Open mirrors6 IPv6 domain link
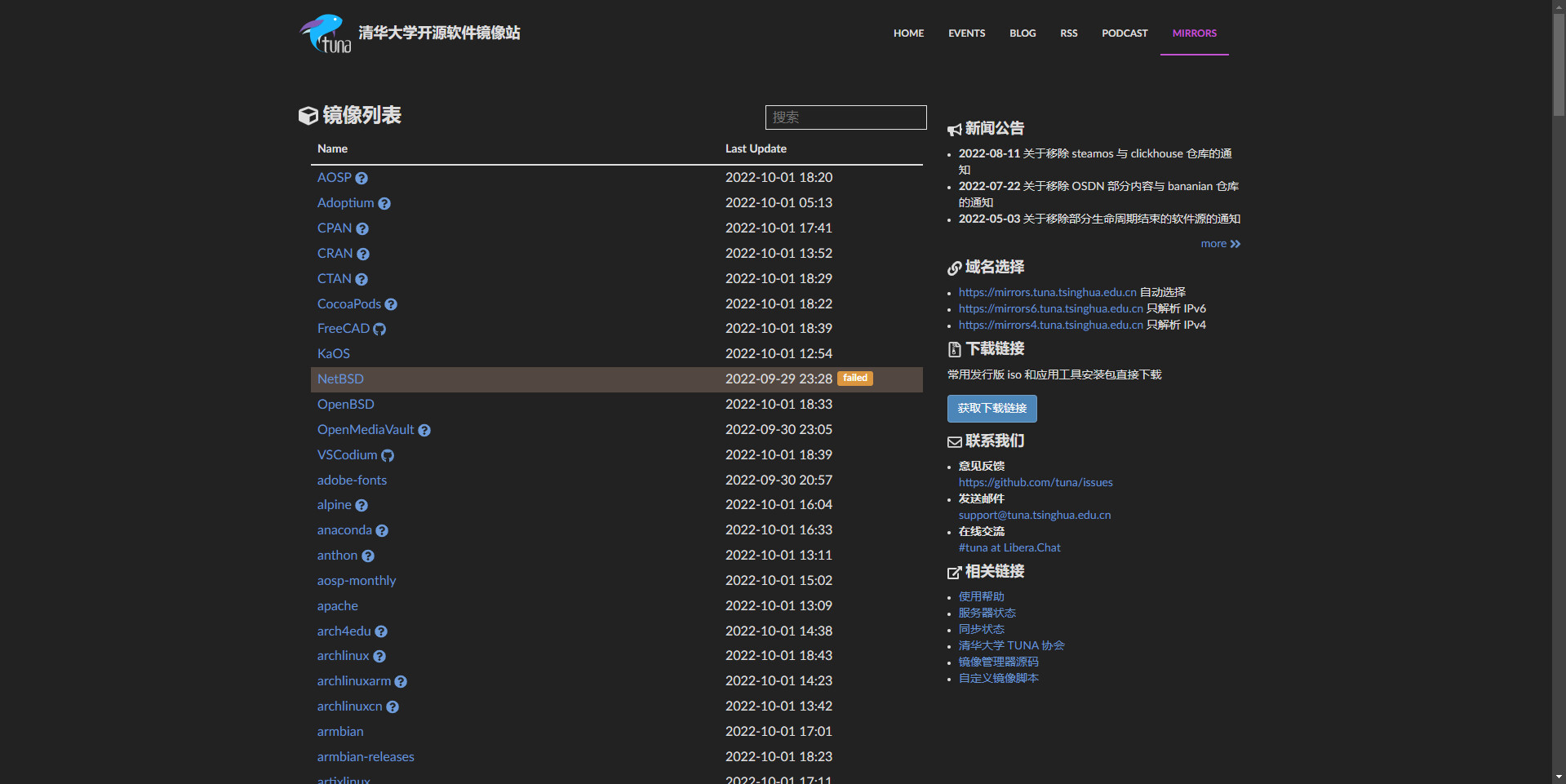The height and width of the screenshot is (784, 1566). [1050, 308]
